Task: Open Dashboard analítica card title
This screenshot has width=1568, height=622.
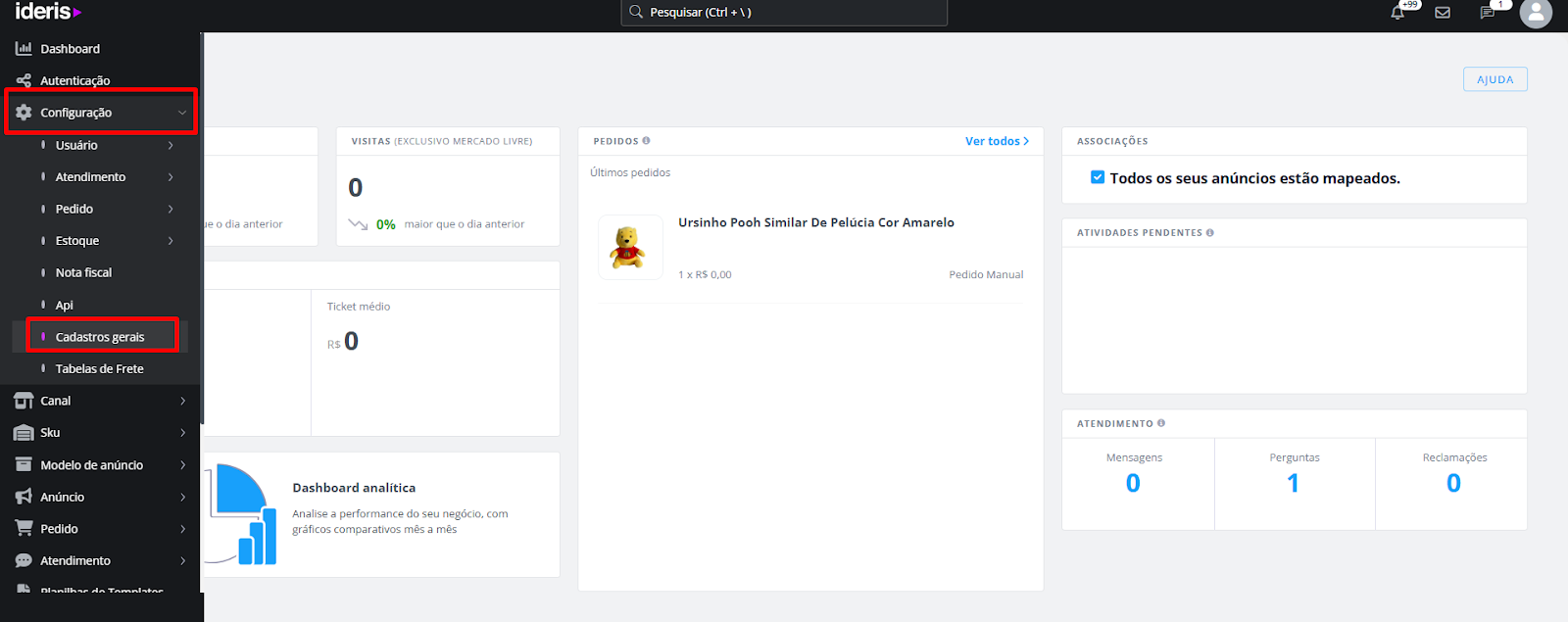Action: coord(354,488)
